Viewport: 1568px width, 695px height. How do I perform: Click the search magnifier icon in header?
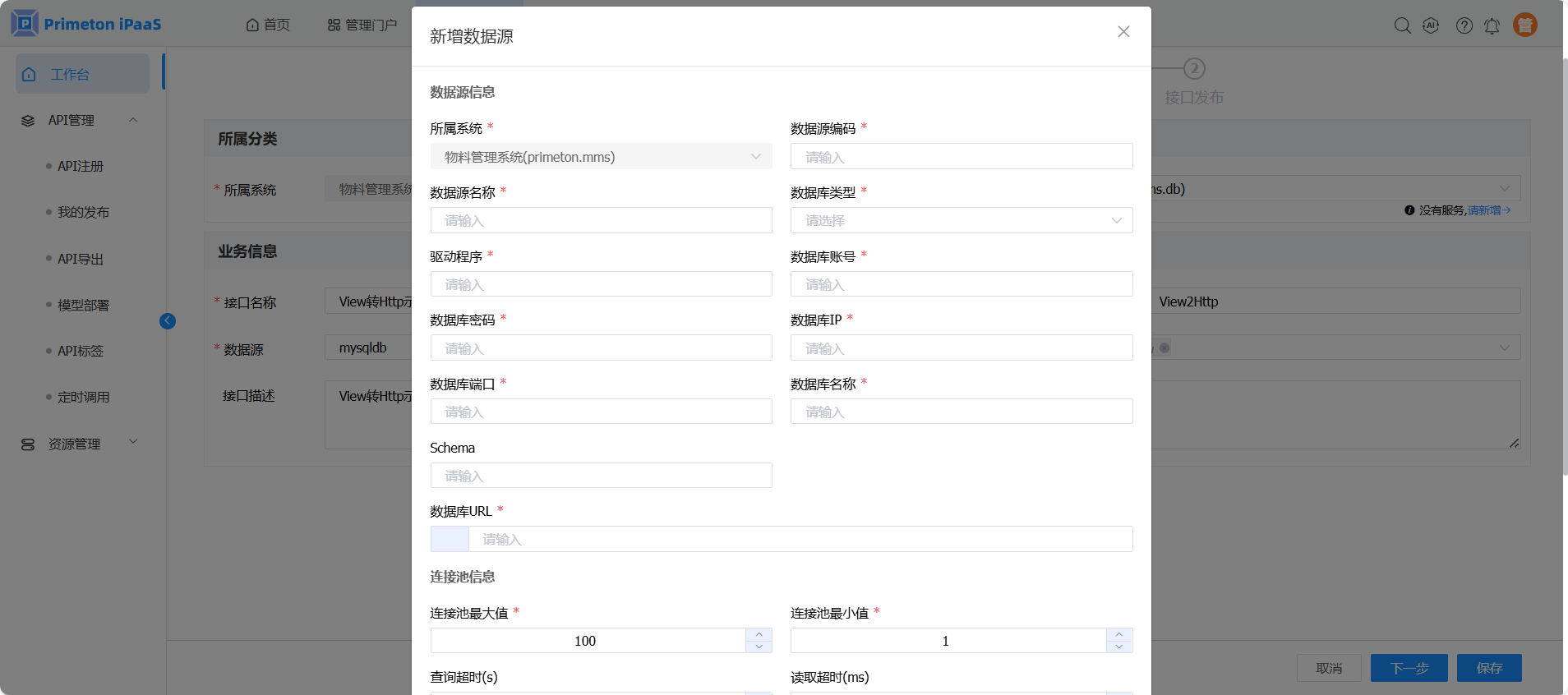tap(1402, 25)
